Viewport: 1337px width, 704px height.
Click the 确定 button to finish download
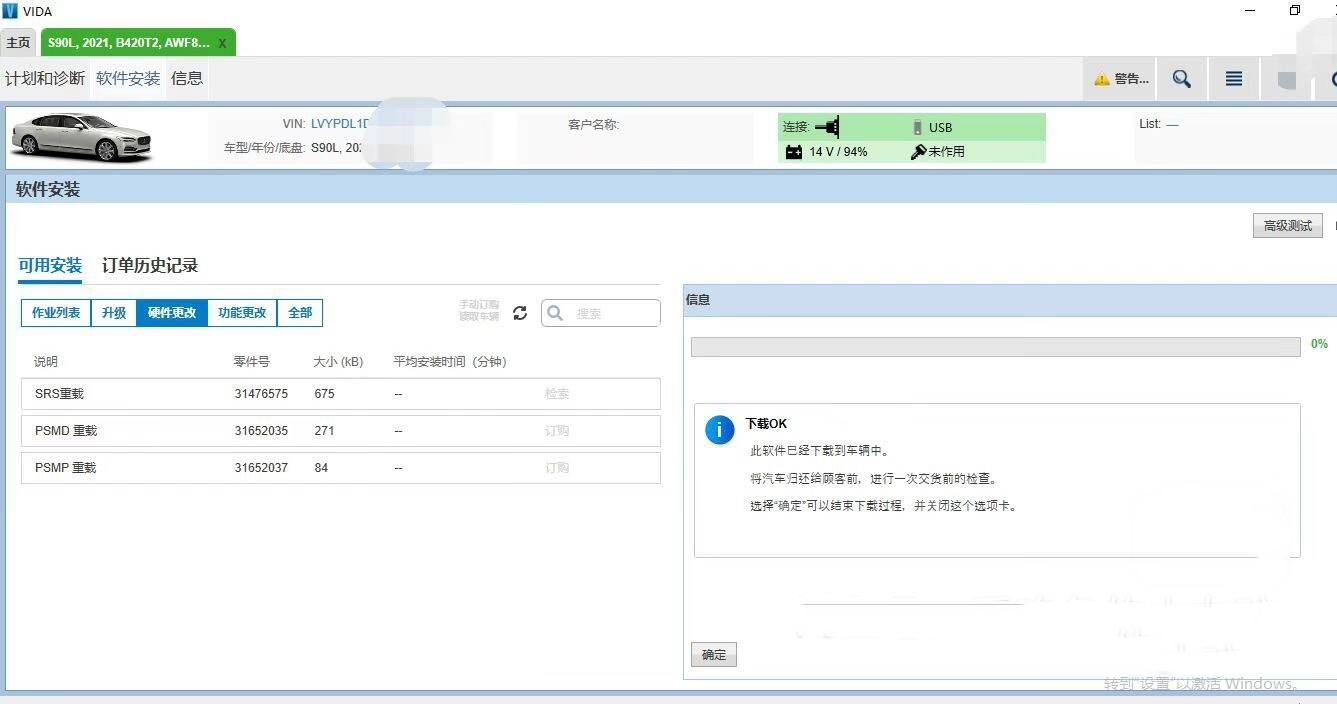(714, 655)
